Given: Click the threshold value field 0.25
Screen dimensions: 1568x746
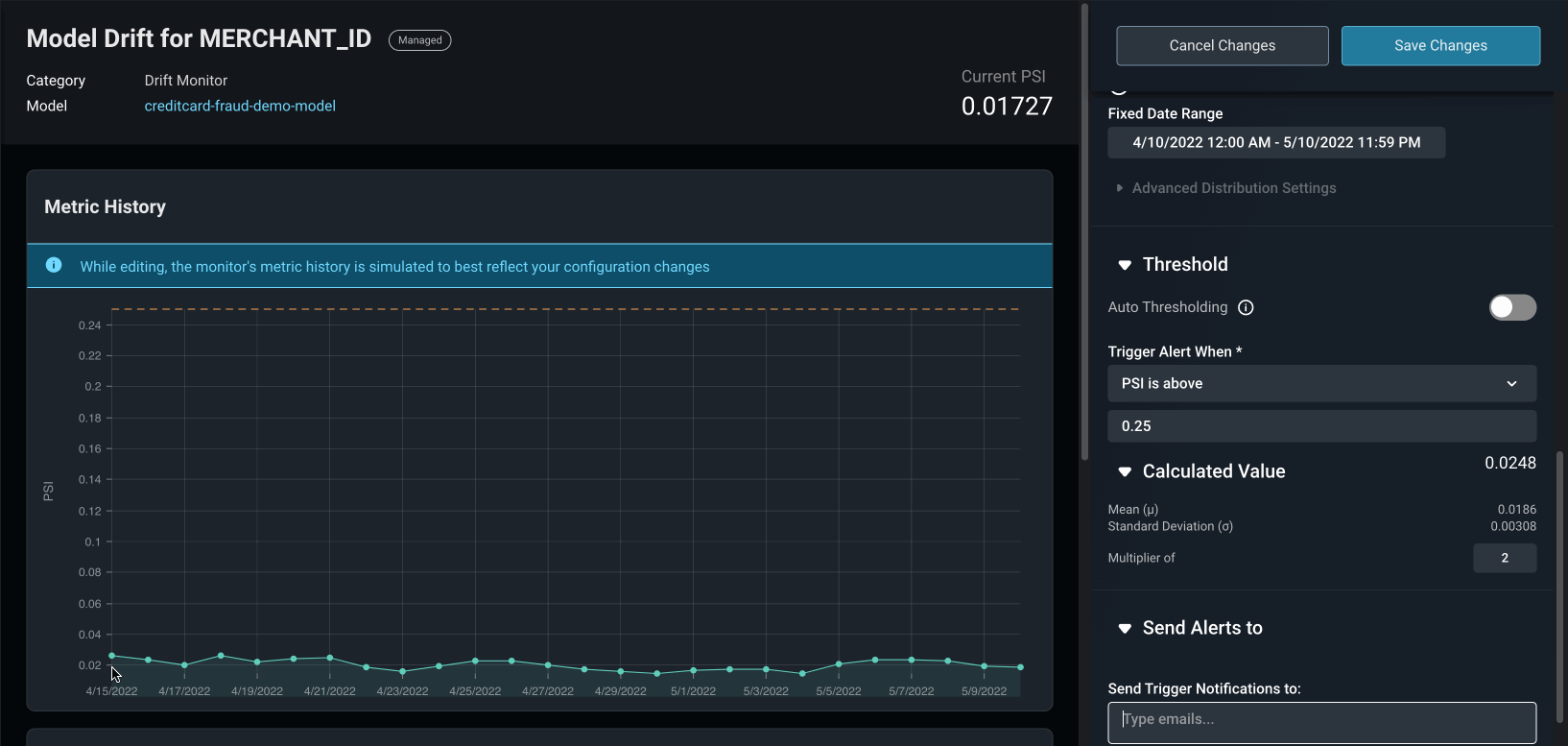Looking at the screenshot, I should [x=1321, y=426].
